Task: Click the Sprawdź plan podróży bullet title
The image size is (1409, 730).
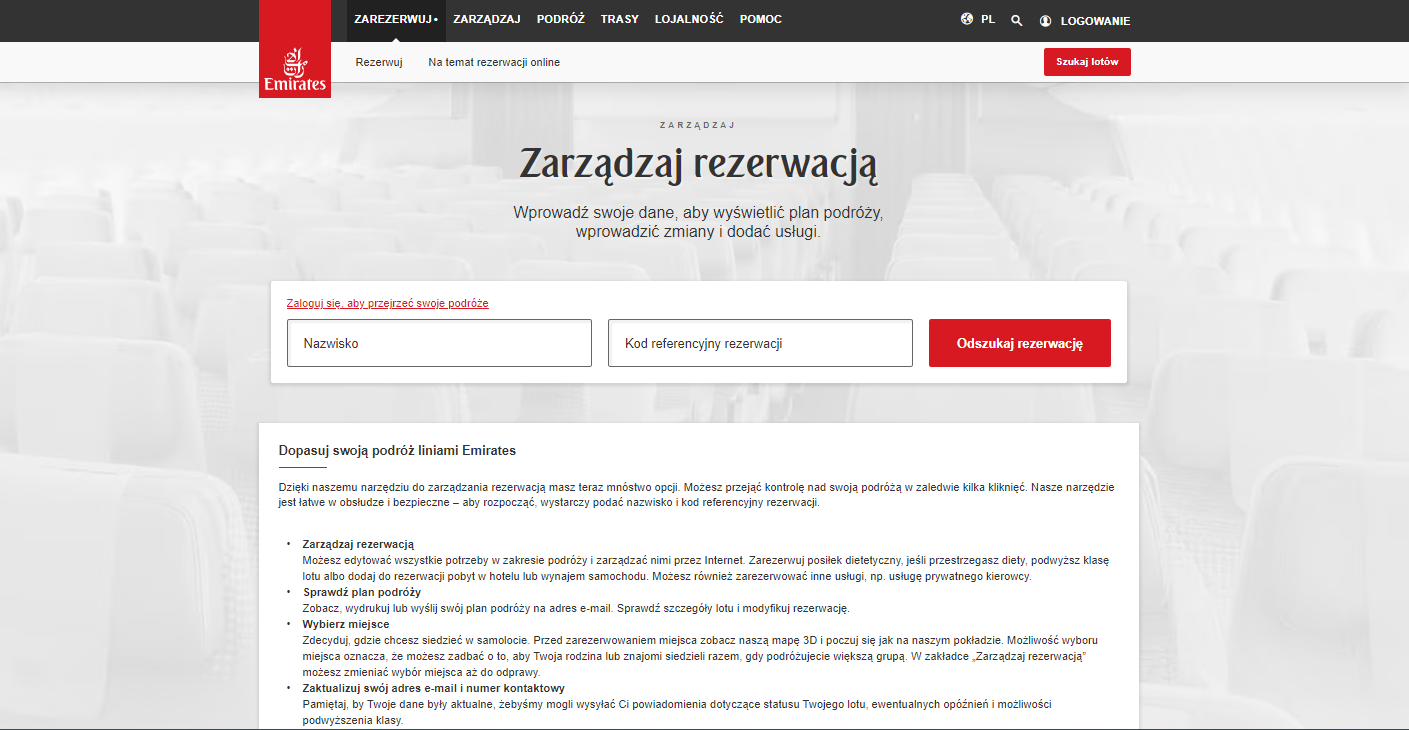Action: click(x=362, y=592)
